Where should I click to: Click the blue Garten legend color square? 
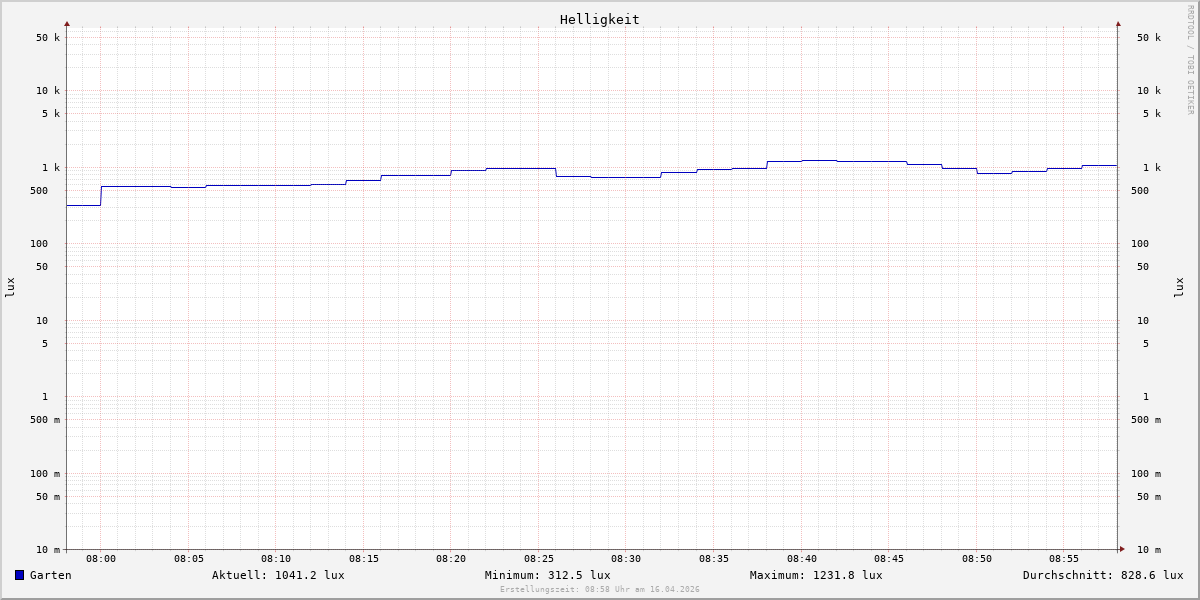coord(19,575)
